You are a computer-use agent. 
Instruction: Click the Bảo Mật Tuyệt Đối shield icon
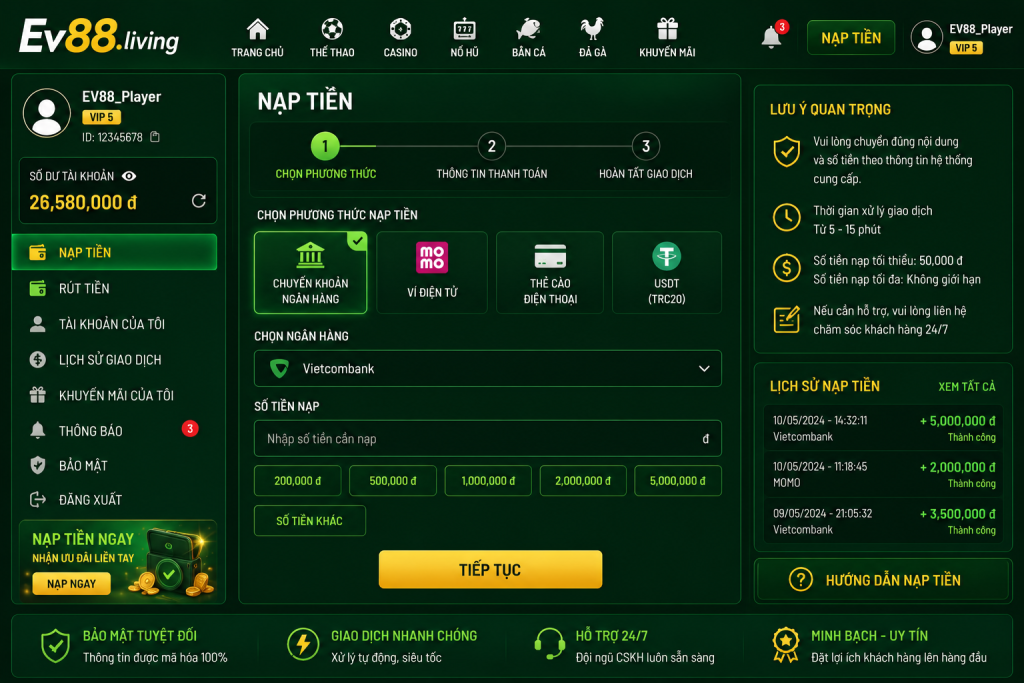tap(56, 646)
